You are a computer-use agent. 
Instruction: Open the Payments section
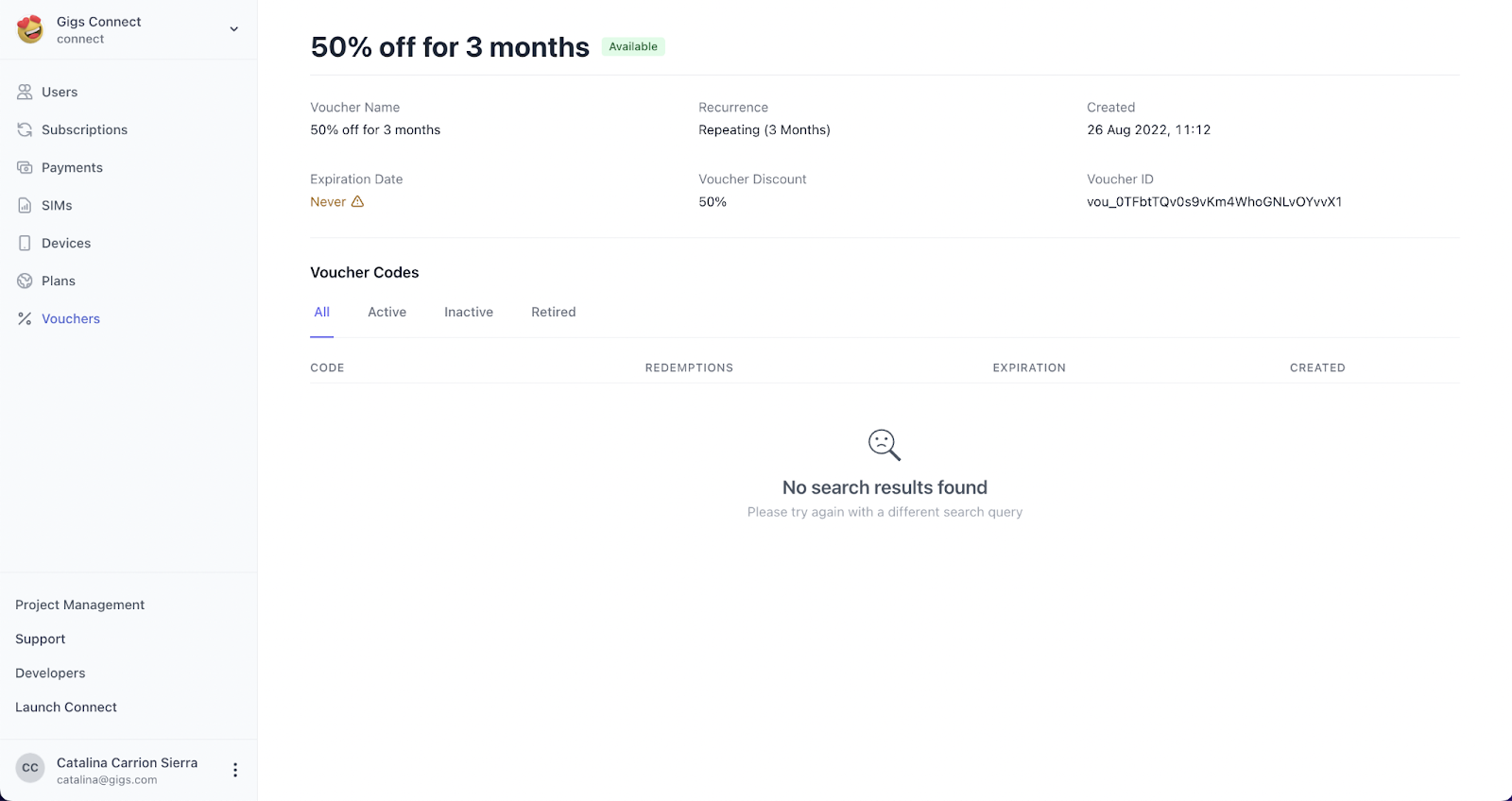[72, 167]
